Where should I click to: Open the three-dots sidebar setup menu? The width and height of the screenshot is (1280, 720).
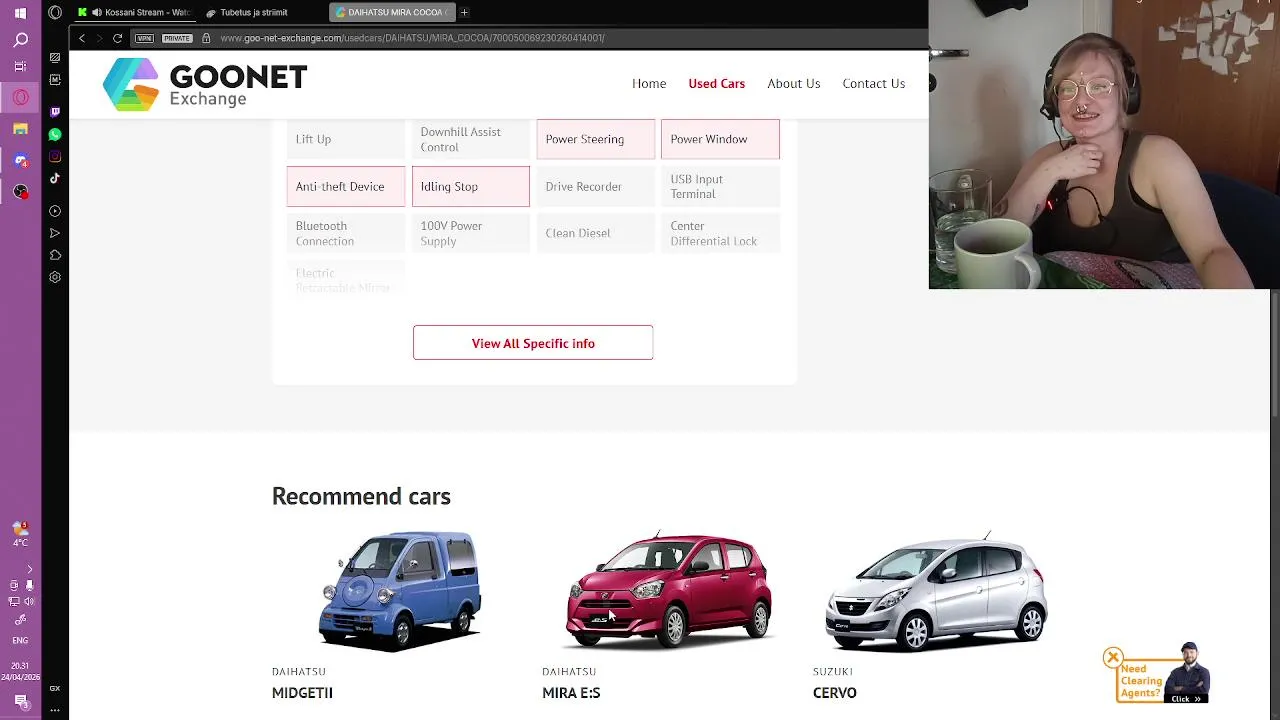55,709
